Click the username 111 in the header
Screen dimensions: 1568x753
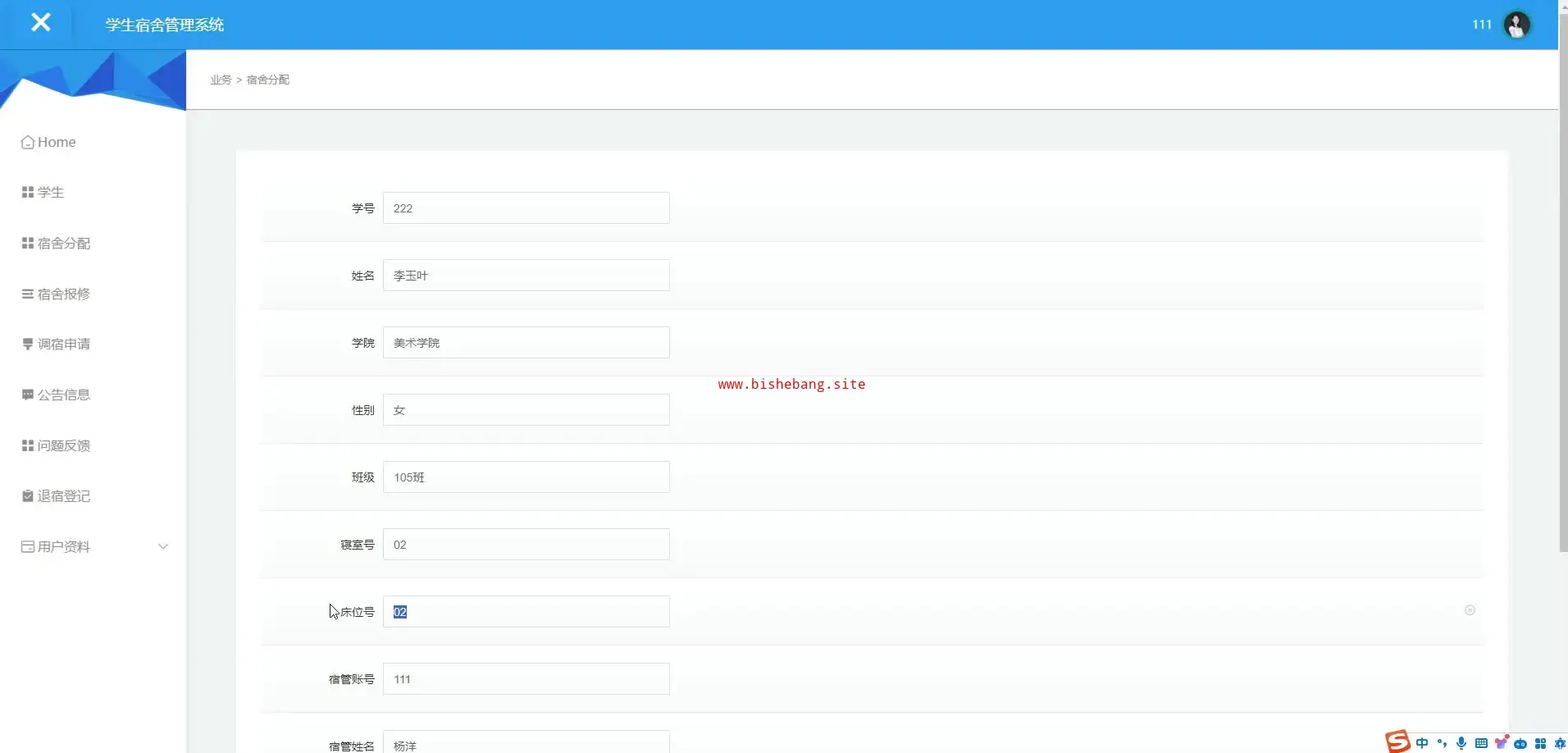coord(1482,25)
